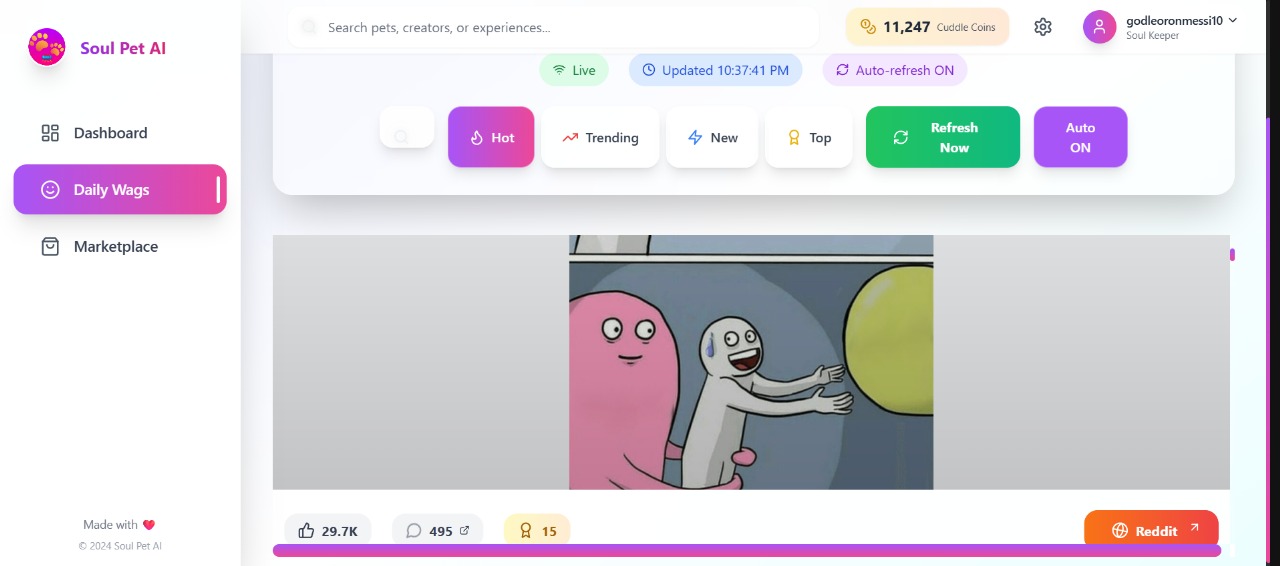This screenshot has height=566, width=1280.
Task: Click the Marketplace shopping bag icon
Action: [x=50, y=246]
